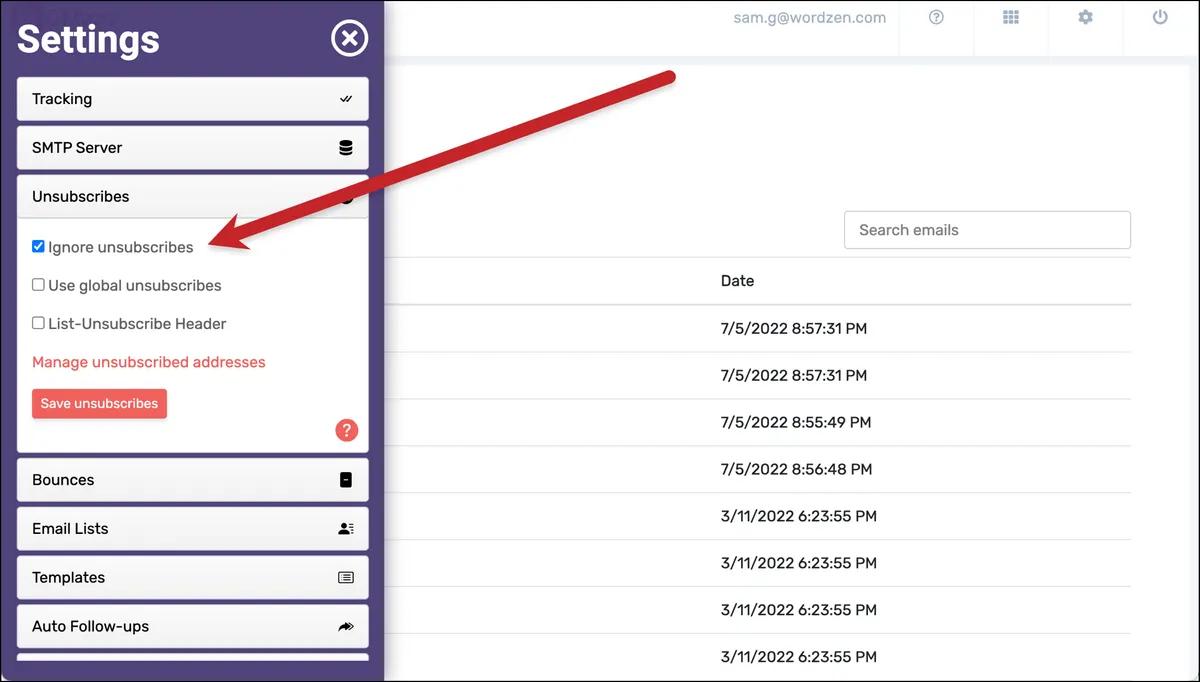Focus the Search emails field
Image resolution: width=1200 pixels, height=682 pixels.
(987, 230)
